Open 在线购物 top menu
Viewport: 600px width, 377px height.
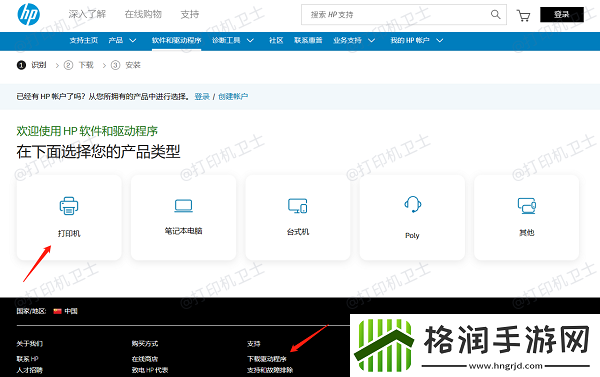[143, 15]
